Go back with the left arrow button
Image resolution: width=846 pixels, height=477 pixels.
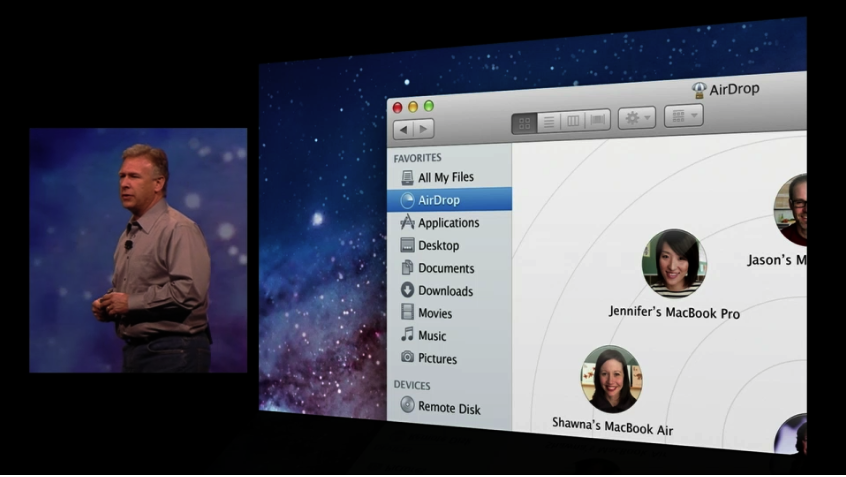click(x=403, y=129)
